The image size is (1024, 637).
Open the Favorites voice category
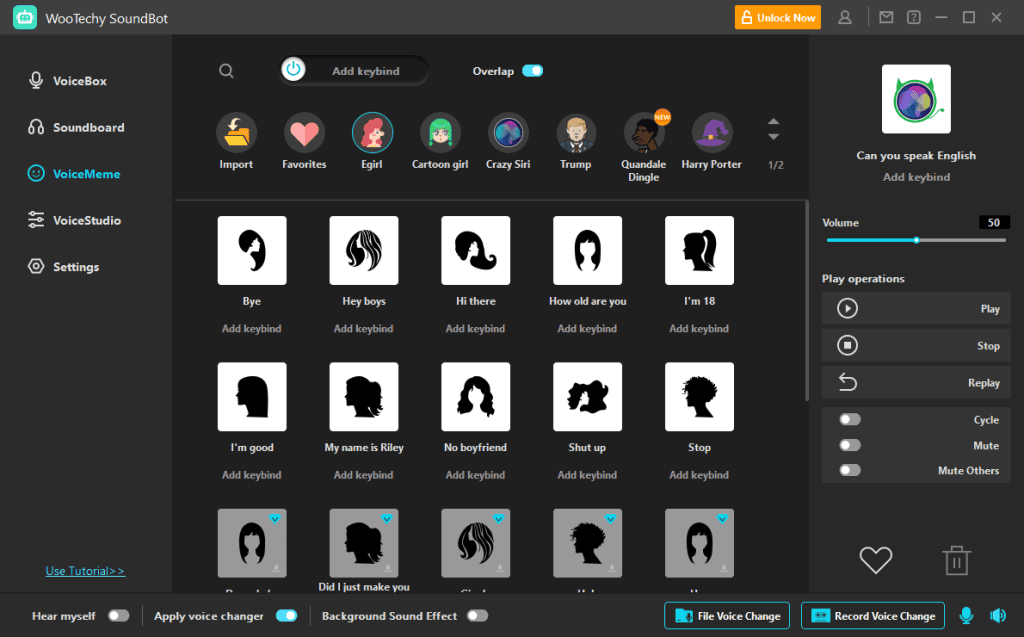tap(304, 137)
